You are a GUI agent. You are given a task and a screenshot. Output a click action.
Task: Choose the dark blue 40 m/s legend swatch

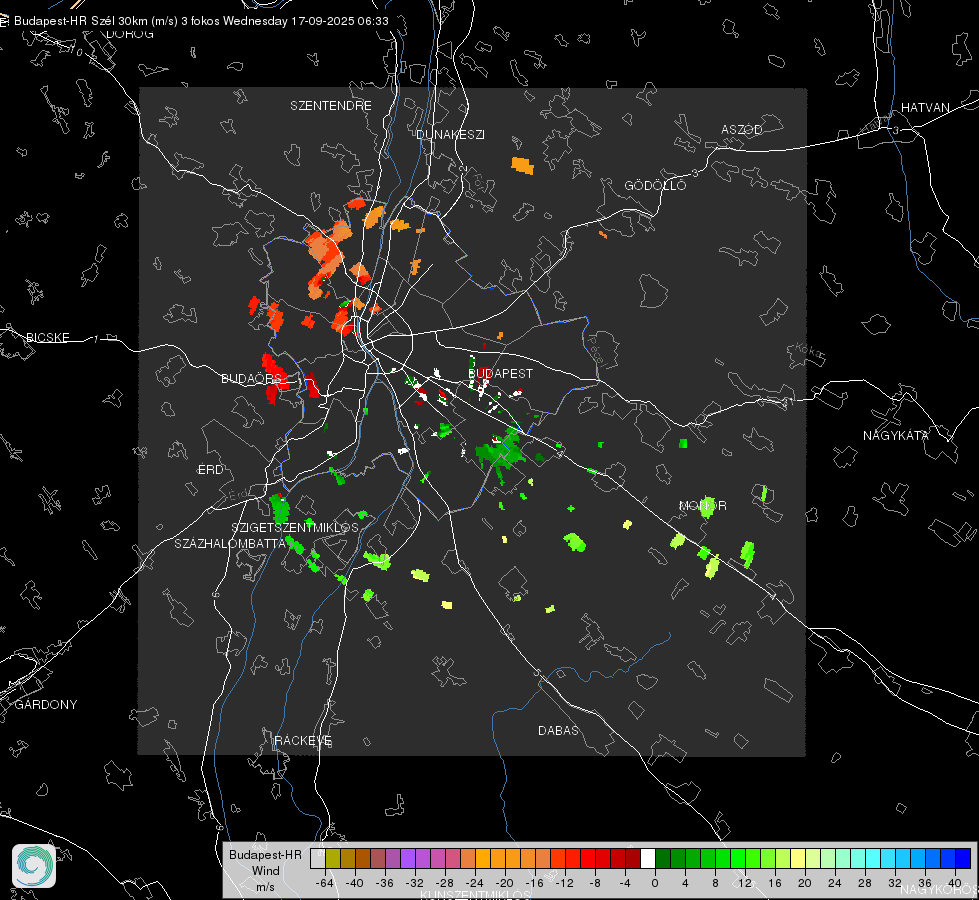[963, 859]
